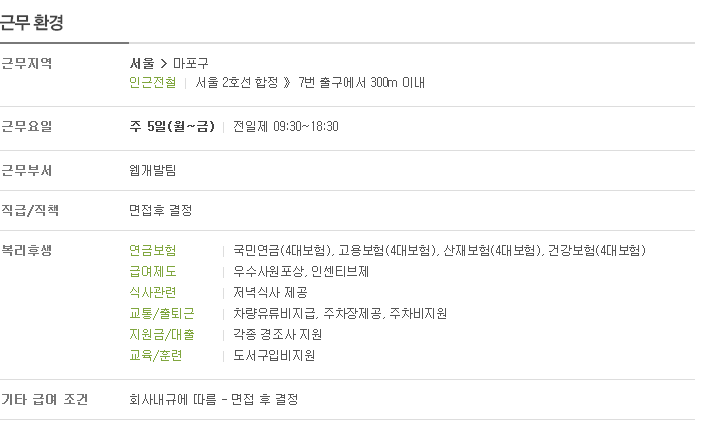Open the 교통/출퇴근 benefit category
Image resolution: width=711 pixels, height=441 pixels.
click(x=161, y=313)
